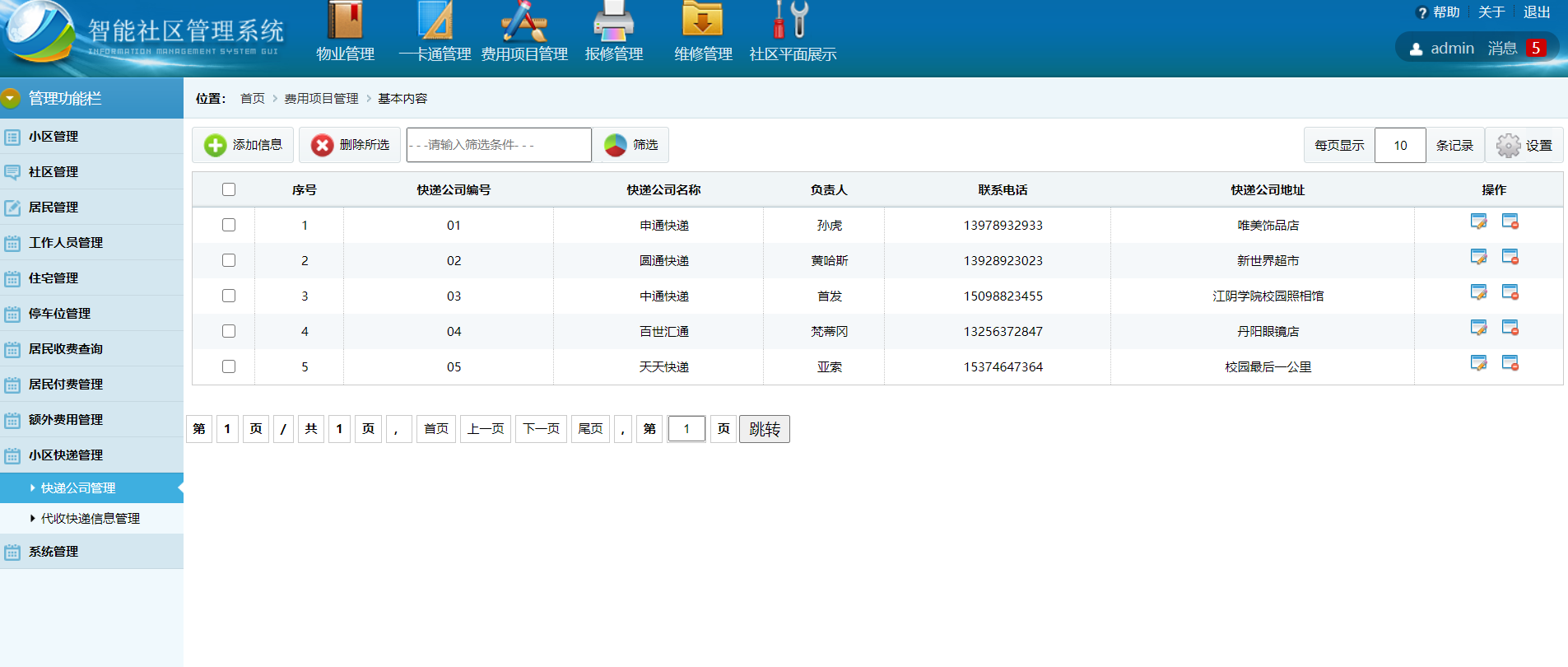The height and width of the screenshot is (667, 1568).
Task: Check the box for 圆通快递 row
Action: click(229, 260)
